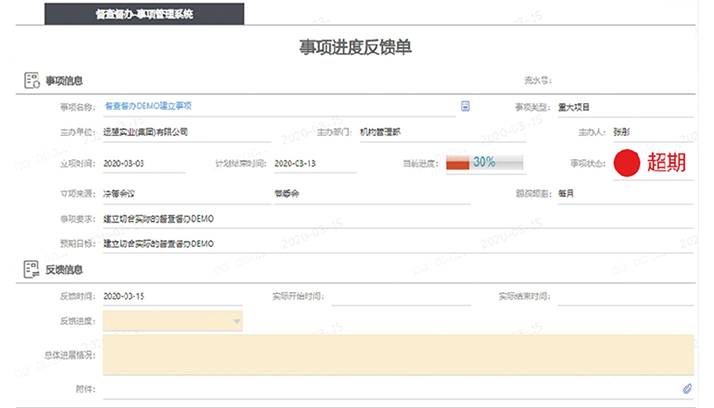Open the detail icon beside 事项名称 field
This screenshot has width=714, height=408.
465,106
